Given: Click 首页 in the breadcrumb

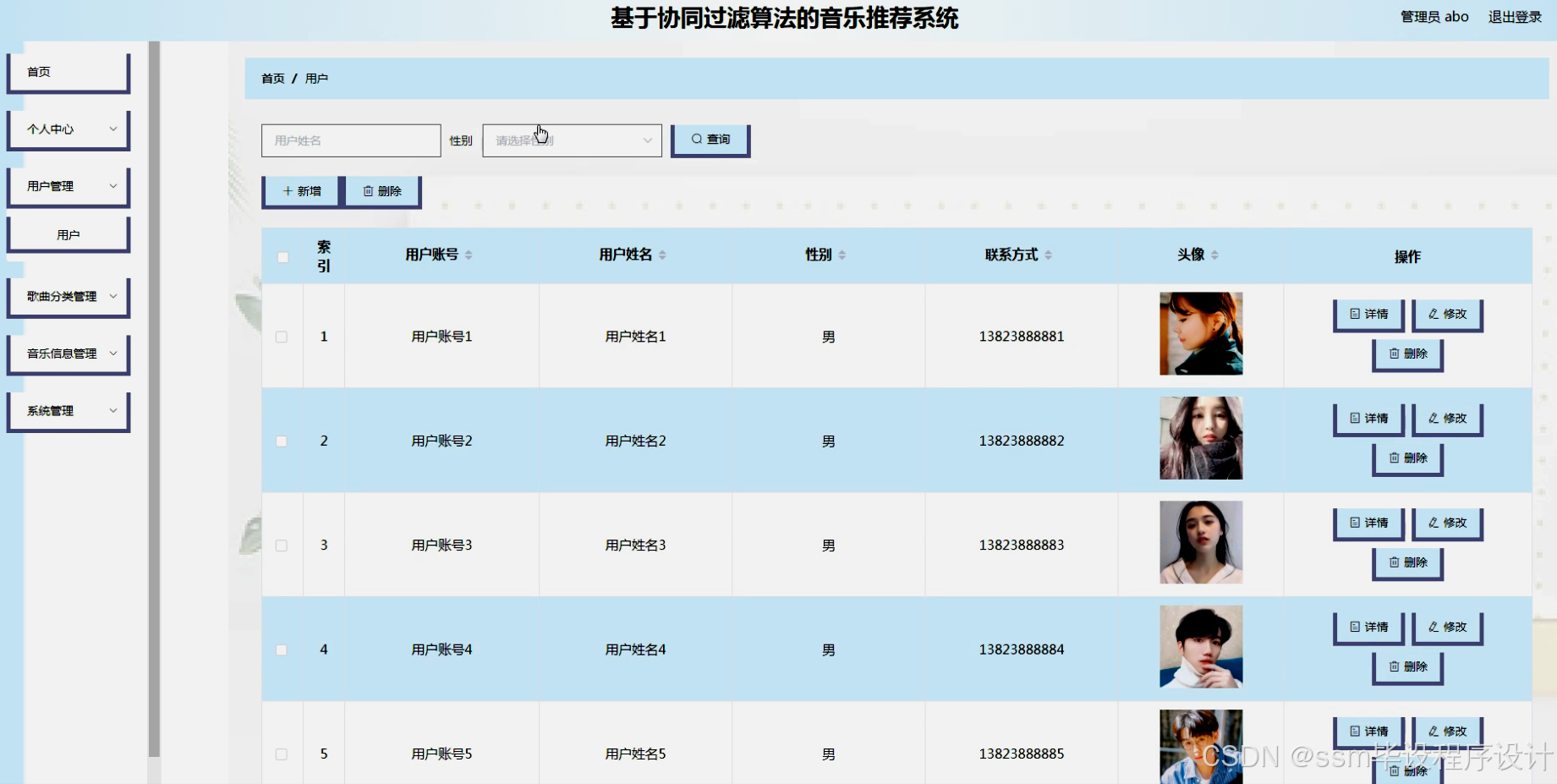Looking at the screenshot, I should pyautogui.click(x=271, y=78).
